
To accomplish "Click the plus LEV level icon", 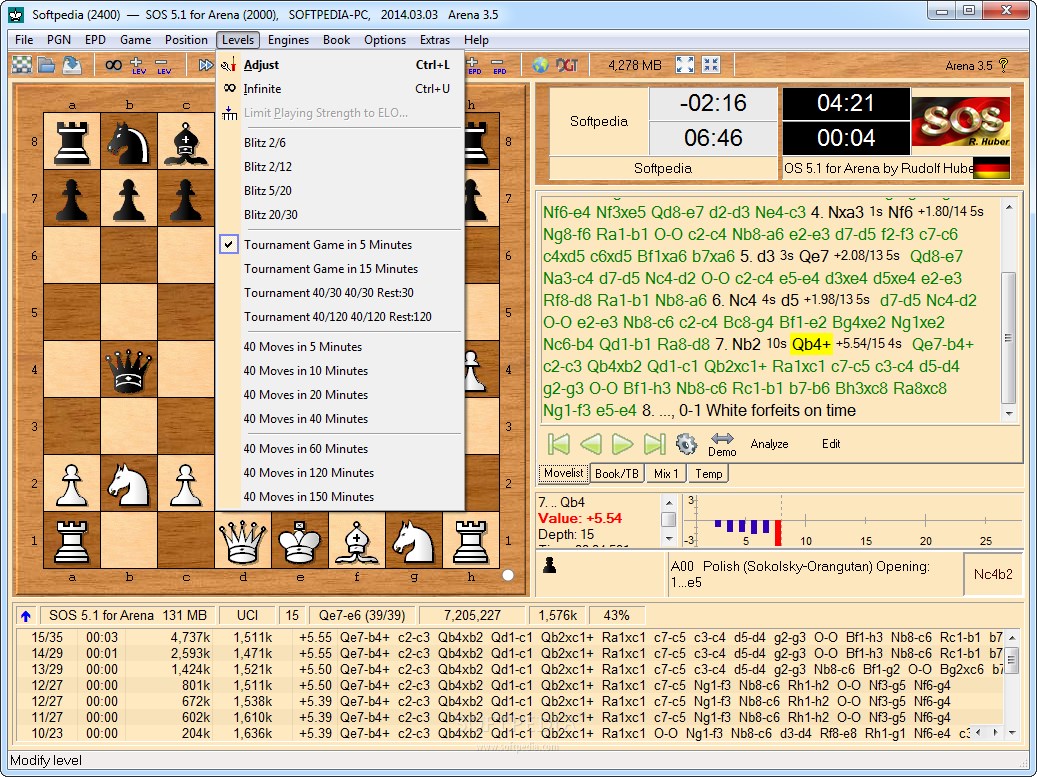I will 138,65.
